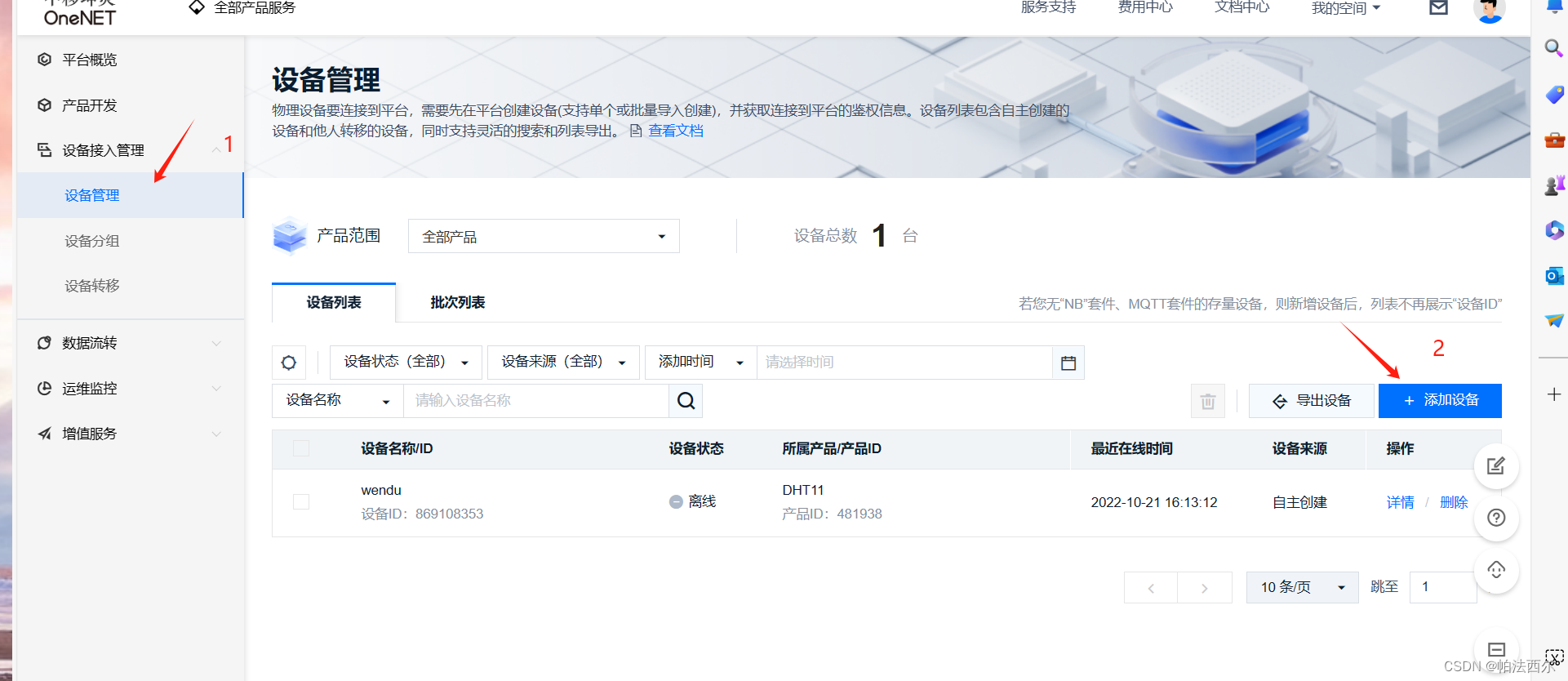Click the previous page arrow button
The image size is (1568, 681).
(1151, 588)
